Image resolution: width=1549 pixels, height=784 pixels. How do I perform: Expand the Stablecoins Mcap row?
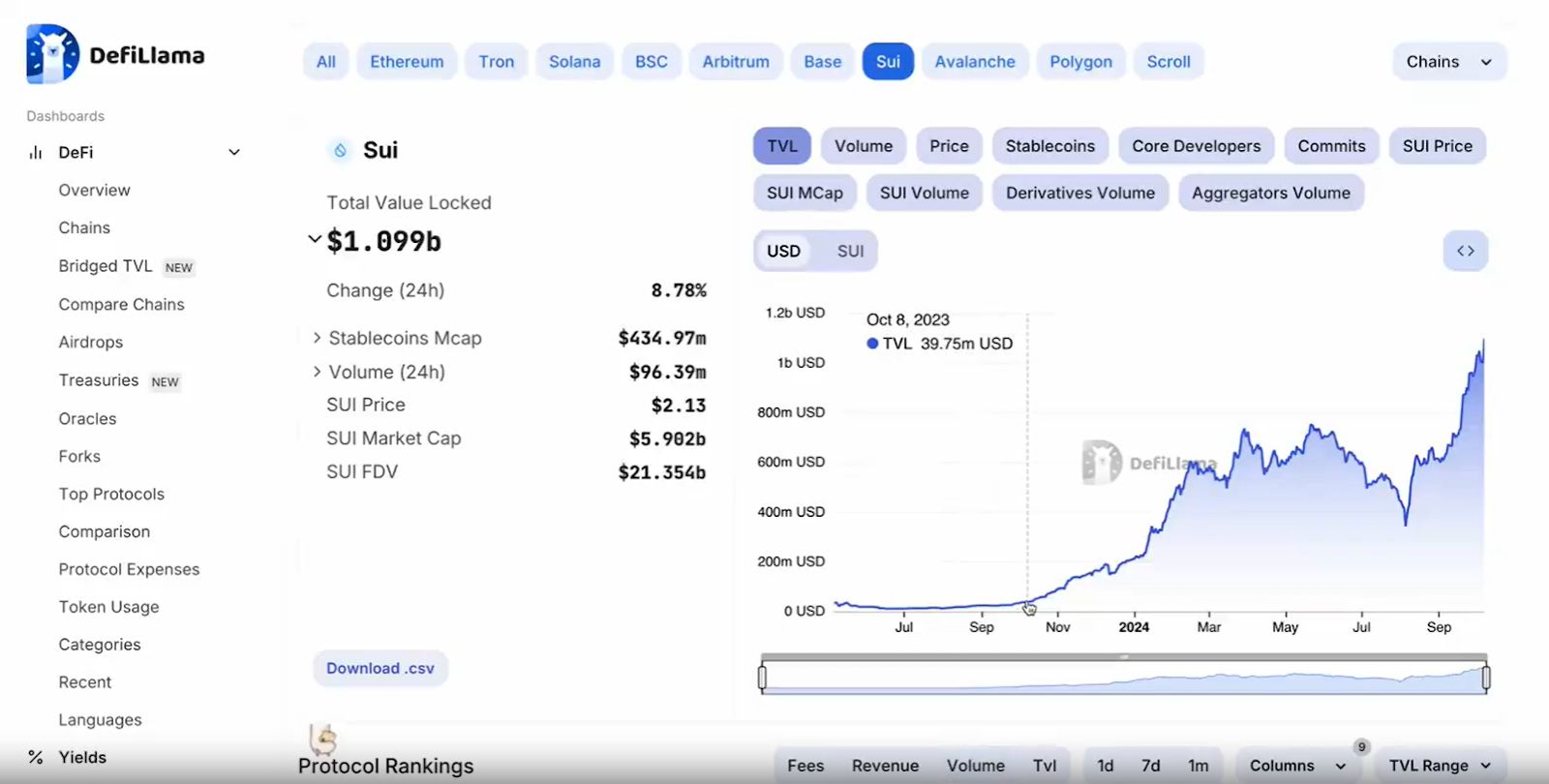coord(317,338)
